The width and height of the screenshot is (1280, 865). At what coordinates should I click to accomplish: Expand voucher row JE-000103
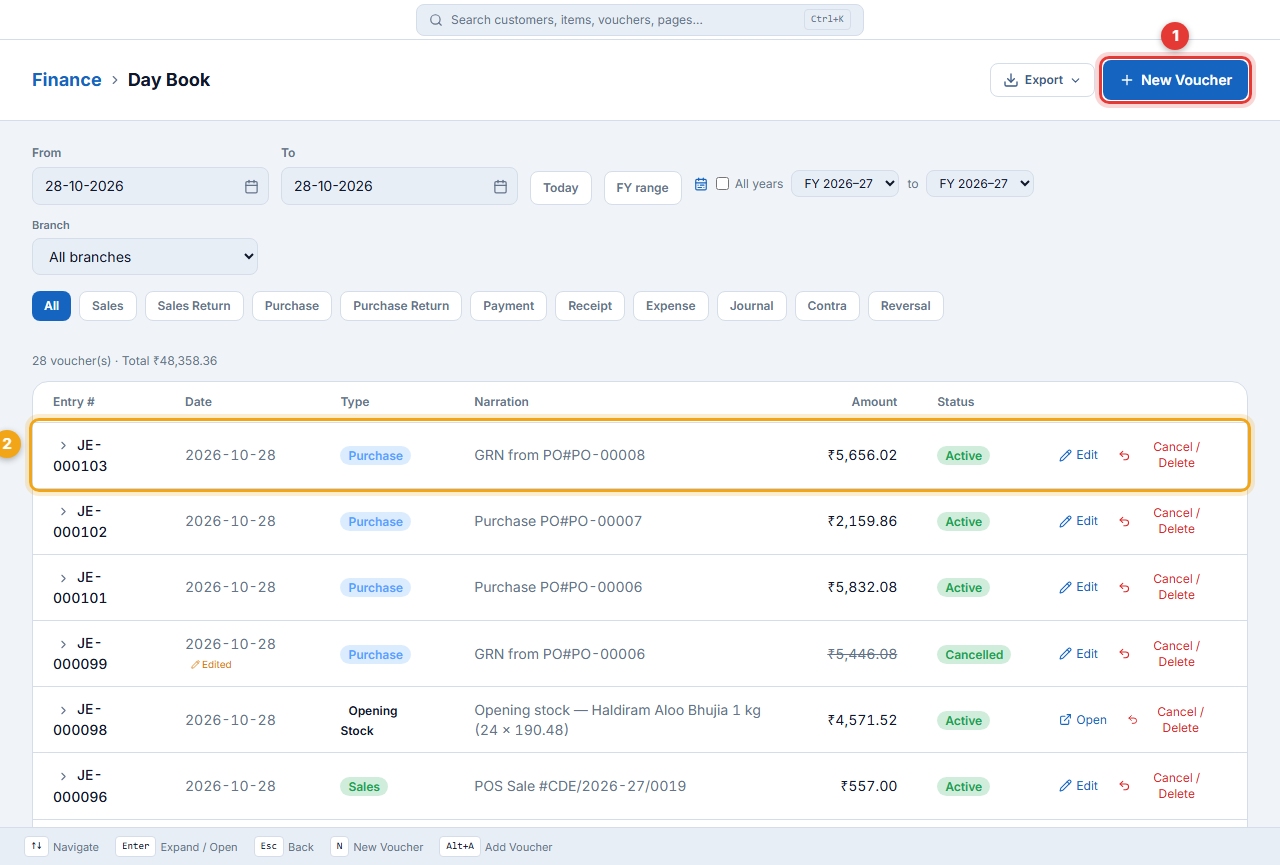point(64,445)
